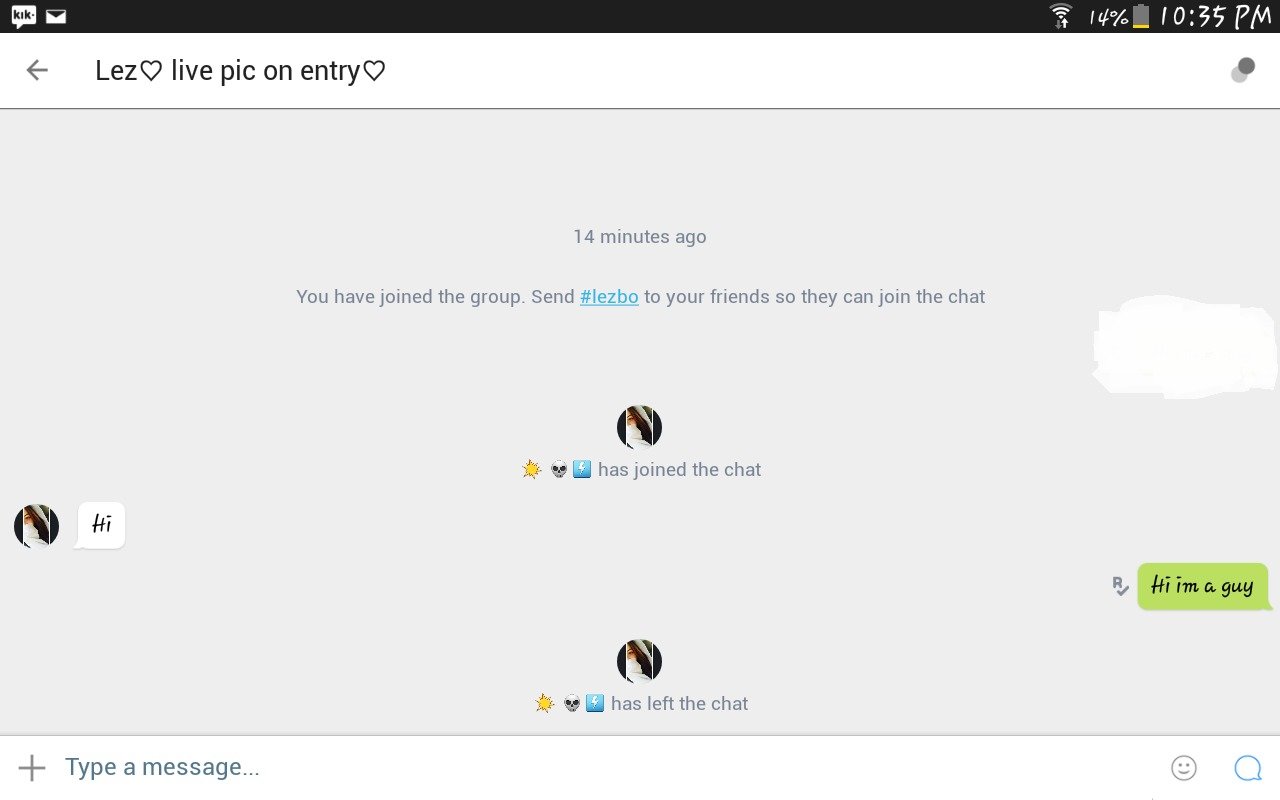Screen dimensions: 1280x800
Task: Open group info circles icon
Action: [x=1243, y=70]
